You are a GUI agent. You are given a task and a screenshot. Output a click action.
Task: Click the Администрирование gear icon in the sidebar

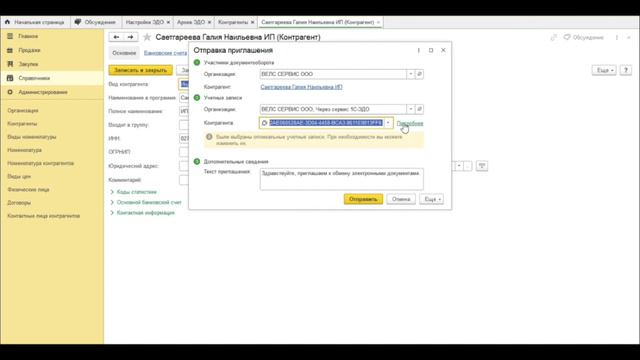pyautogui.click(x=10, y=92)
